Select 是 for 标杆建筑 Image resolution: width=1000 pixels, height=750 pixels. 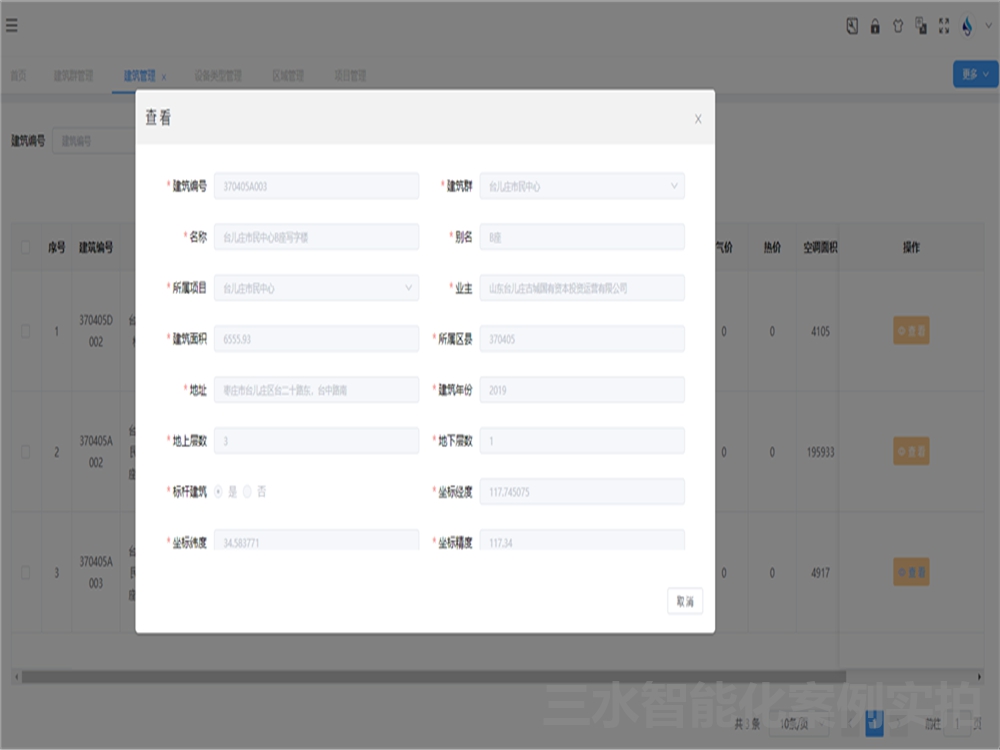coord(217,490)
